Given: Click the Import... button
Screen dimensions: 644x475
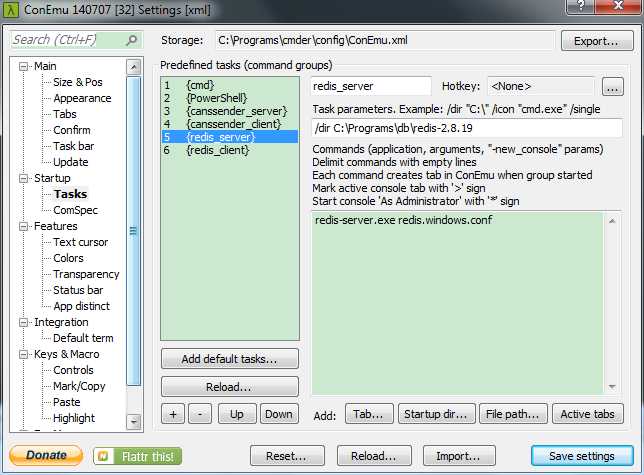Looking at the screenshot, I should pos(459,456).
